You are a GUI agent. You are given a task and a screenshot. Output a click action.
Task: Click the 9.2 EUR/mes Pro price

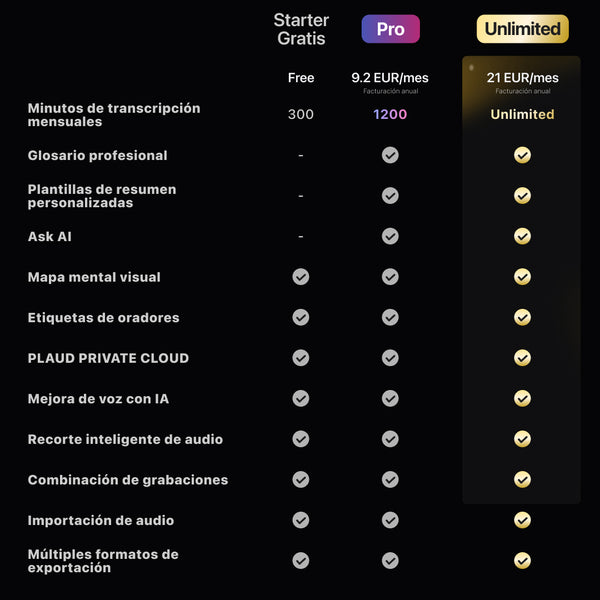(x=390, y=78)
